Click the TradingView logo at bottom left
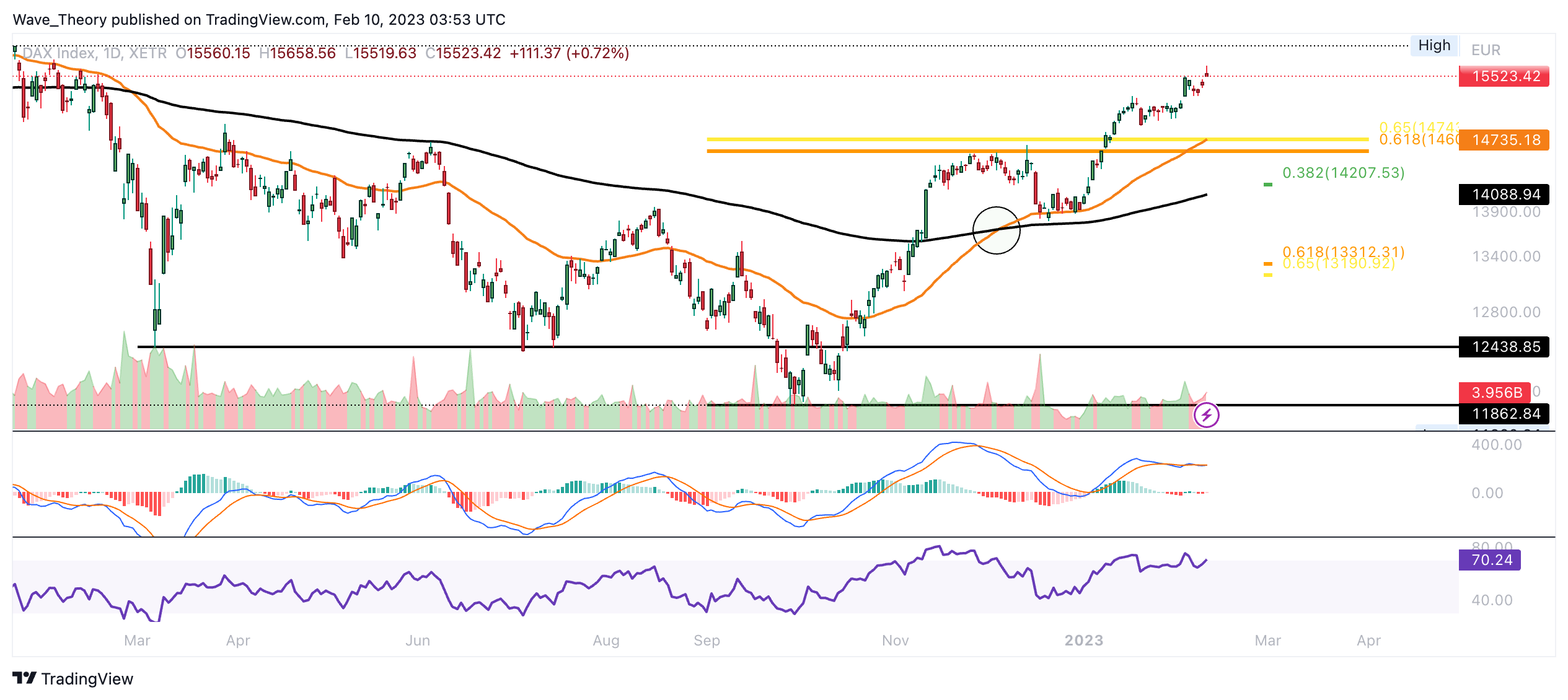1568x700 pixels. pos(73,679)
